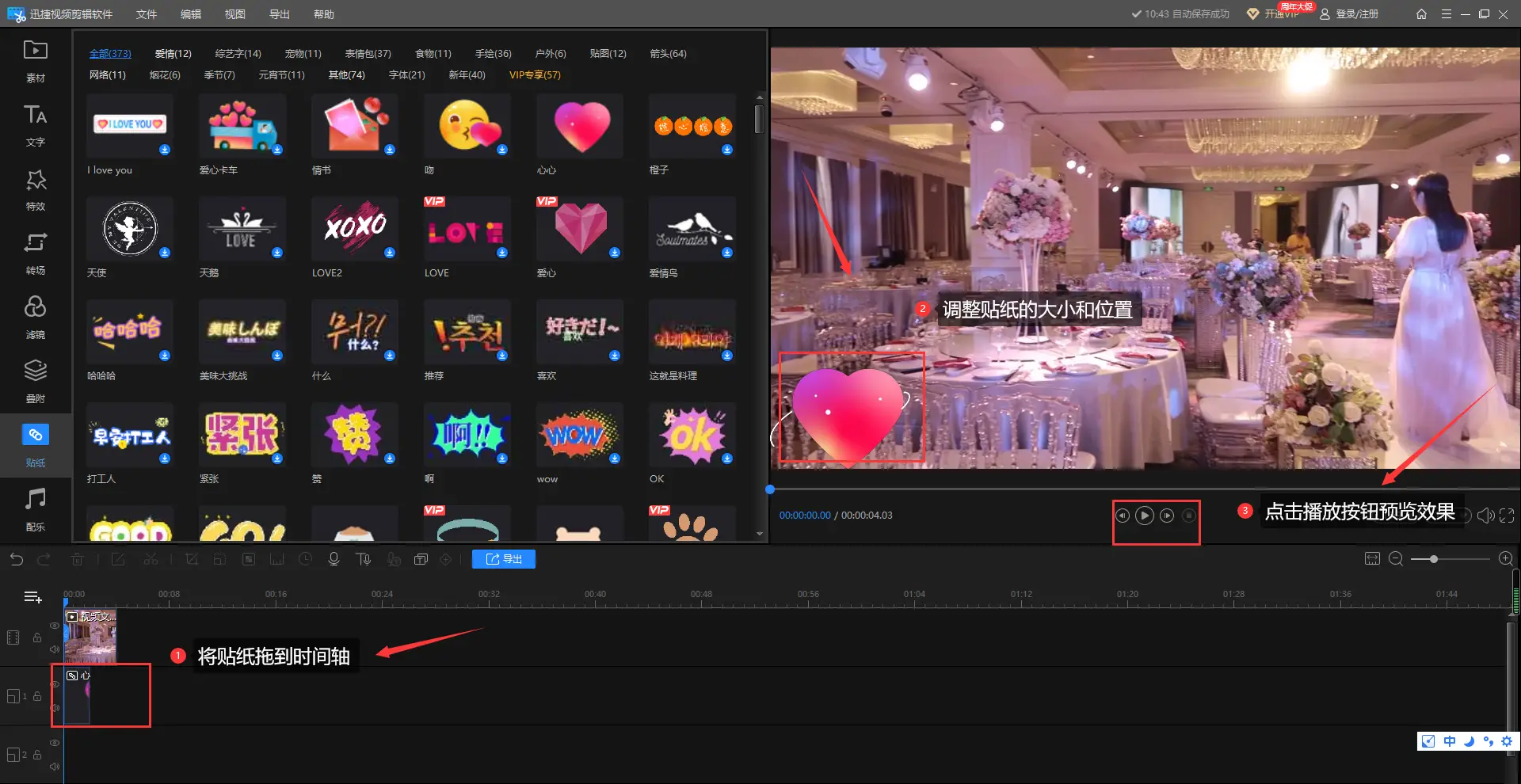The image size is (1521, 784).
Task: Select the 心 sticker clip on track 1
Action: coord(77,696)
